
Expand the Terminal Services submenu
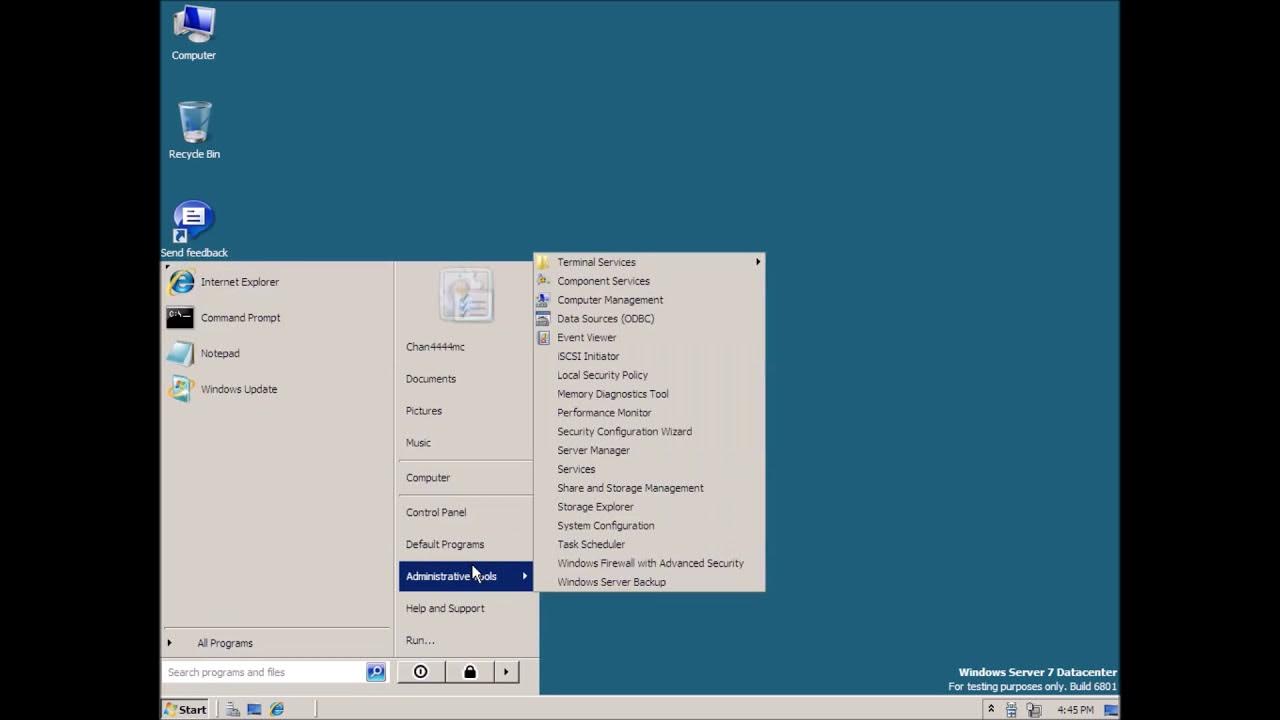click(x=649, y=262)
